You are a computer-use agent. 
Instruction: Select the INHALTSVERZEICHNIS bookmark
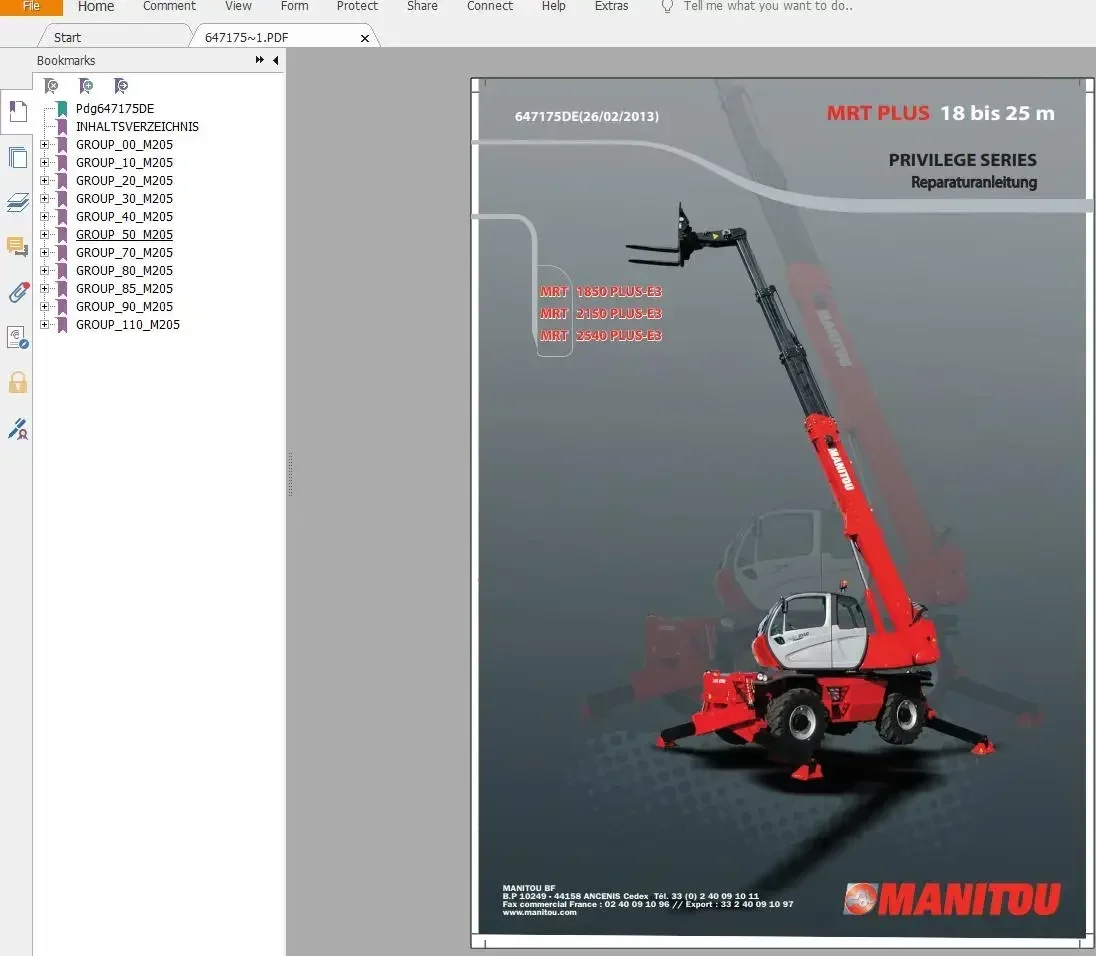136,127
